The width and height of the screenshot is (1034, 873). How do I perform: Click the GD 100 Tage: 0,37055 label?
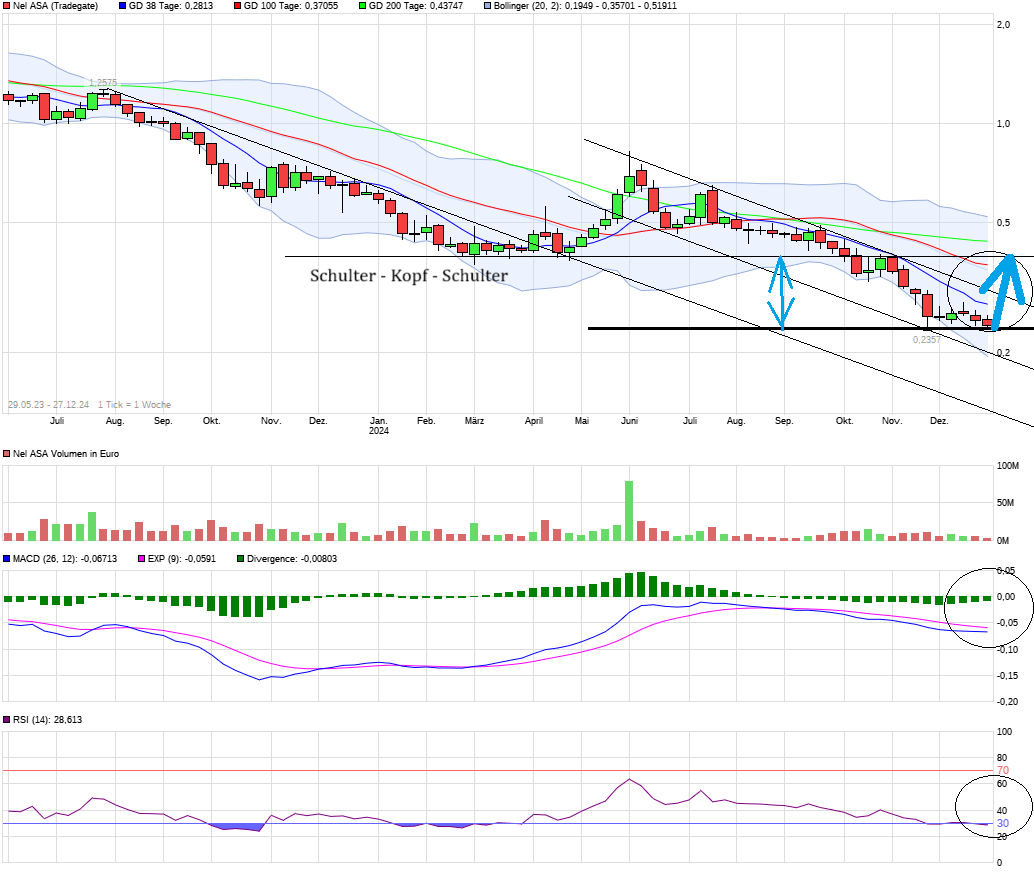pyautogui.click(x=291, y=5)
